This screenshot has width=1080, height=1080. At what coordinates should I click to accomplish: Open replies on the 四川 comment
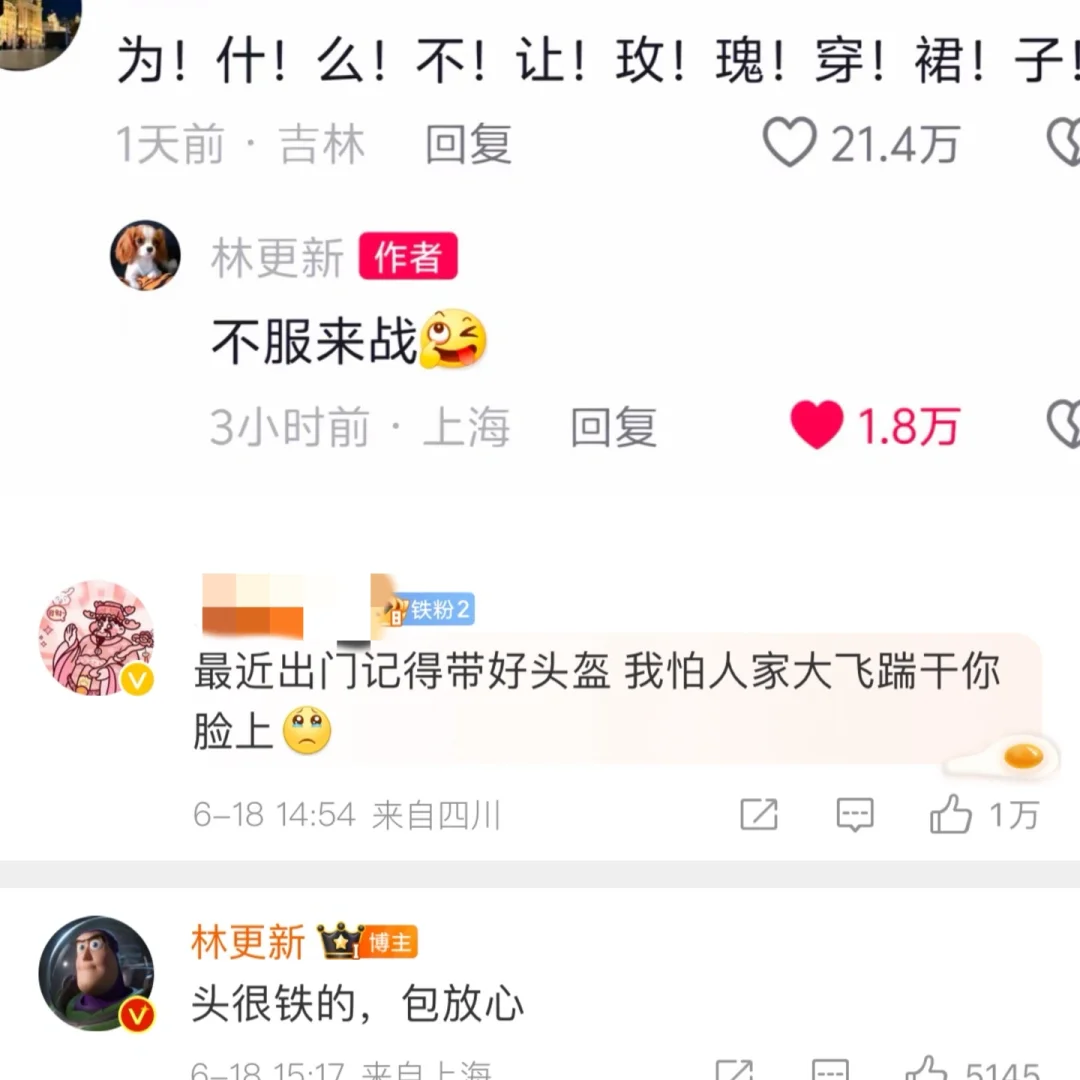pyautogui.click(x=855, y=815)
